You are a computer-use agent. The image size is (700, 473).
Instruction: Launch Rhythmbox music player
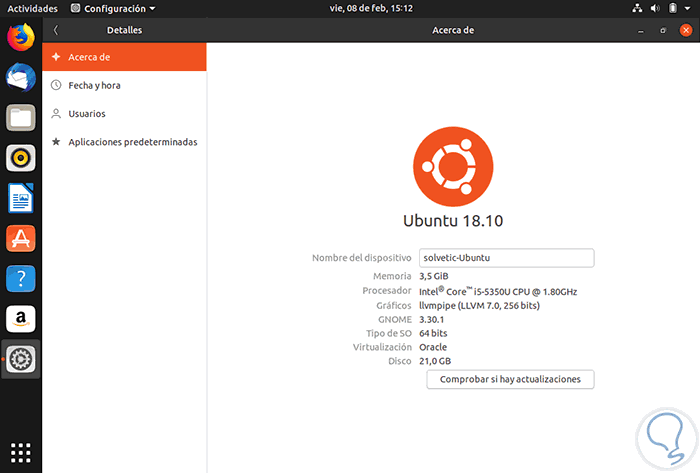[x=21, y=158]
